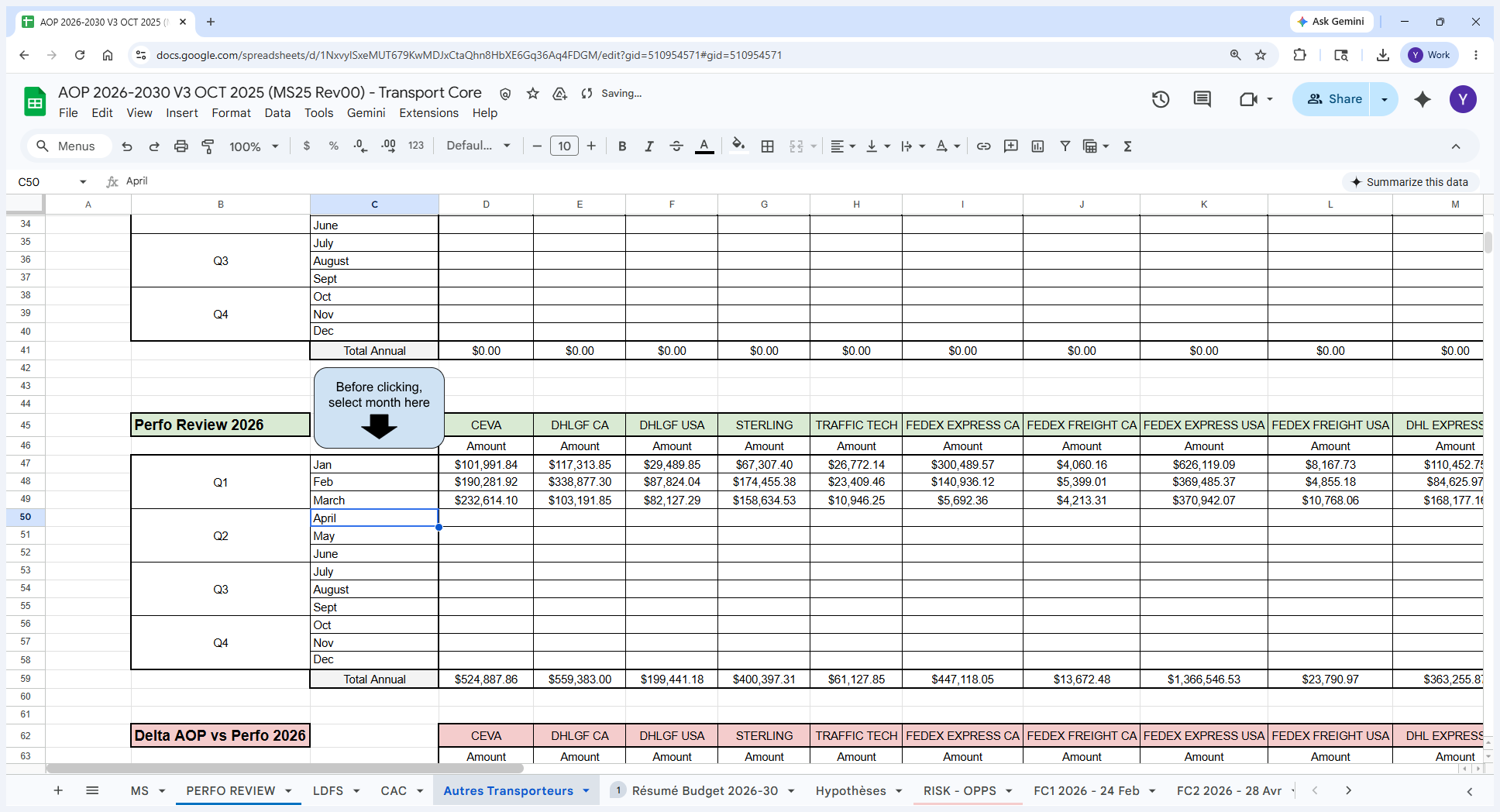Switch to the Hypothèses sheet tab

(851, 791)
